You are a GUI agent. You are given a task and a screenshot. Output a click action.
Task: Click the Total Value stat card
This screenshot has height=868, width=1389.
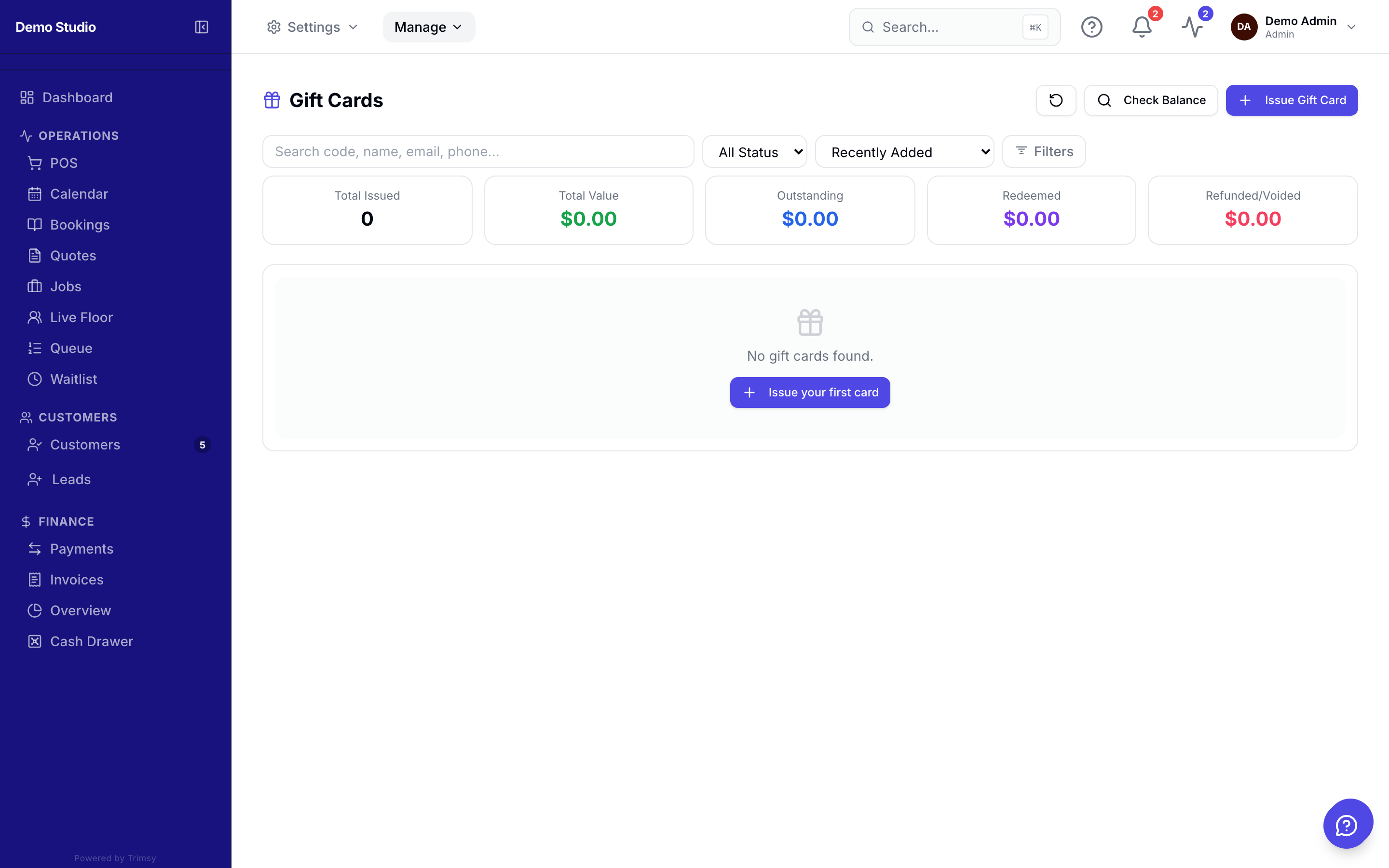point(588,210)
